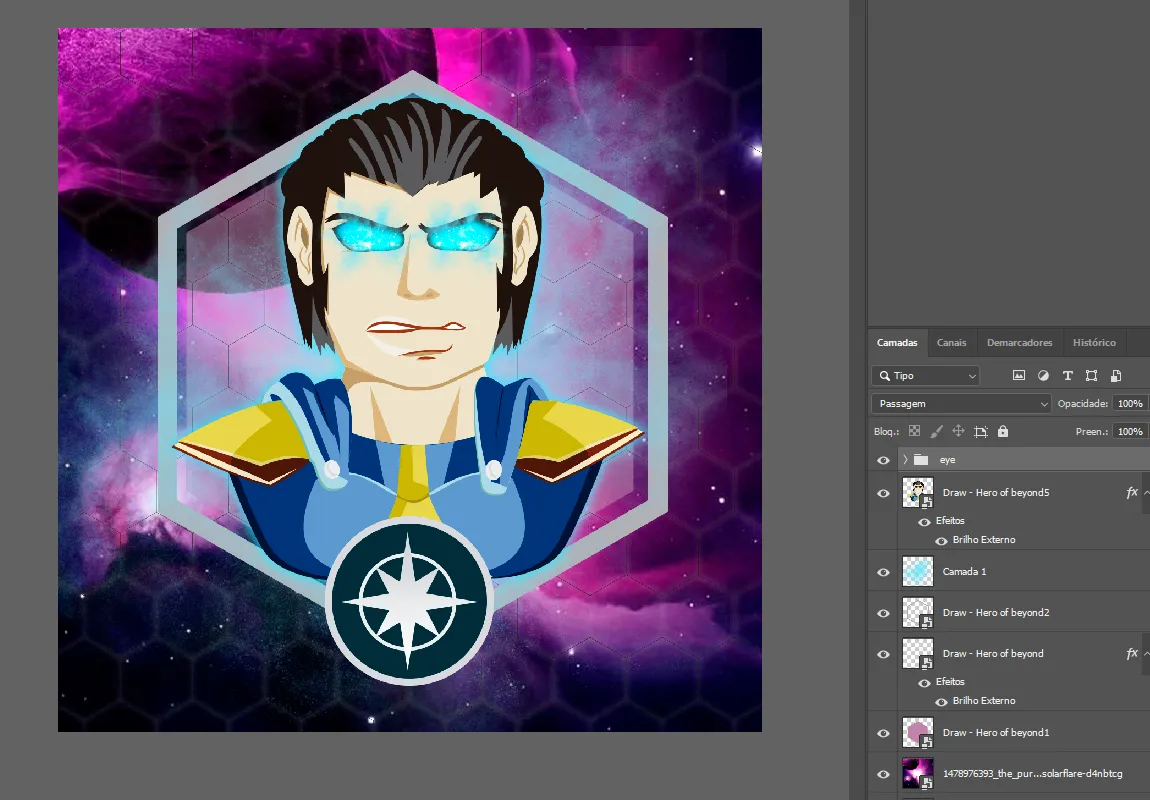Switch to the Camadas tab
This screenshot has height=800, width=1150.
click(897, 342)
